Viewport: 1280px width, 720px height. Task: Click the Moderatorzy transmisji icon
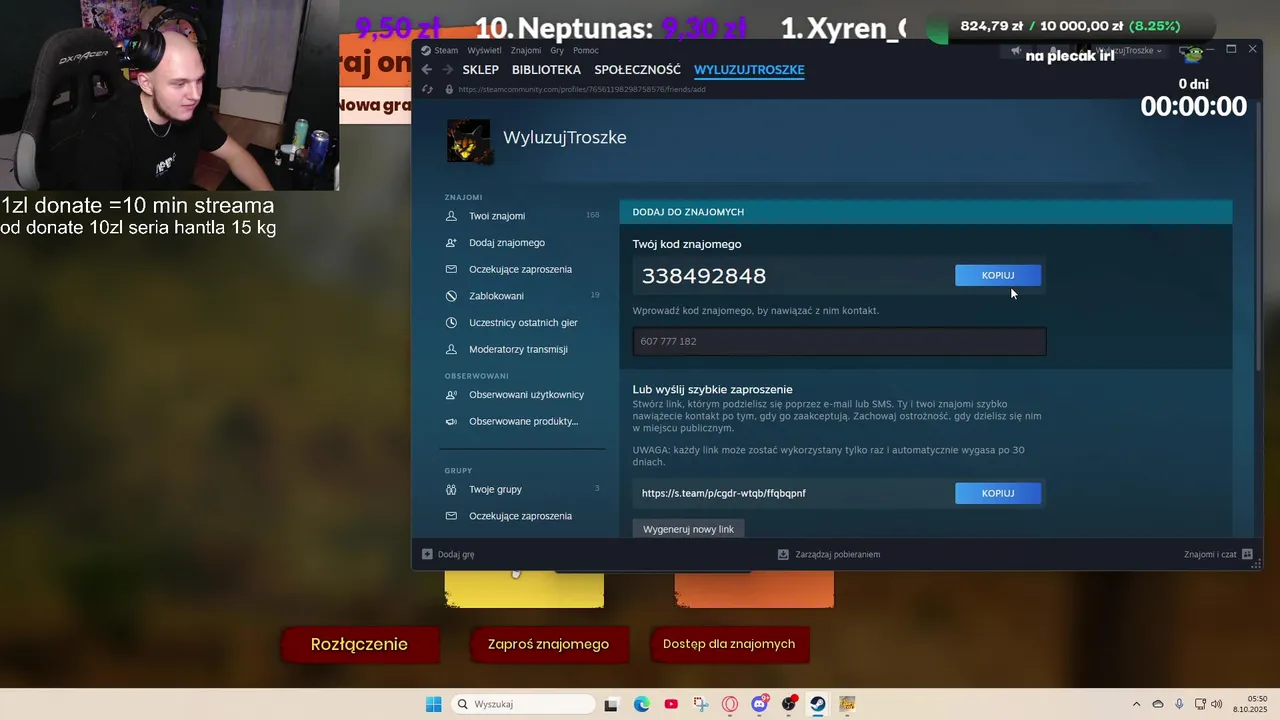coord(451,349)
